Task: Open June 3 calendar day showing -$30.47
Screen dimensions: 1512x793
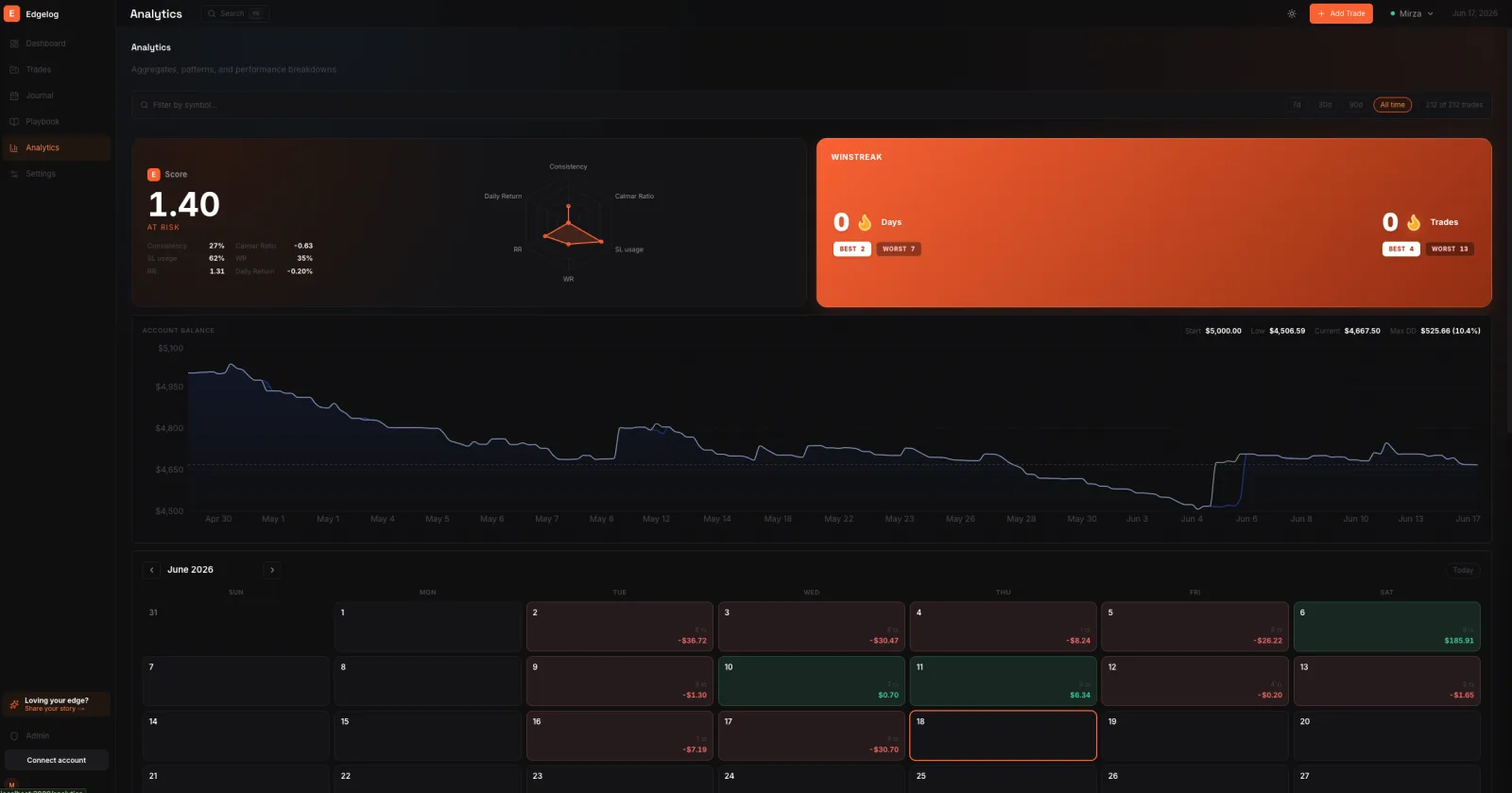Action: click(812, 627)
